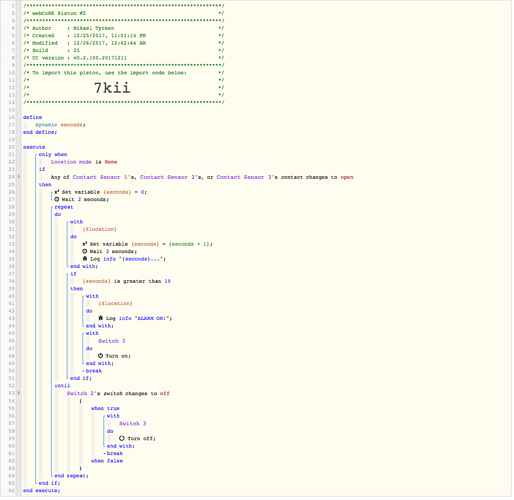Click the "is greater than 15" comparison
Image resolution: width=514 pixels, height=500 pixels.
click(x=142, y=281)
